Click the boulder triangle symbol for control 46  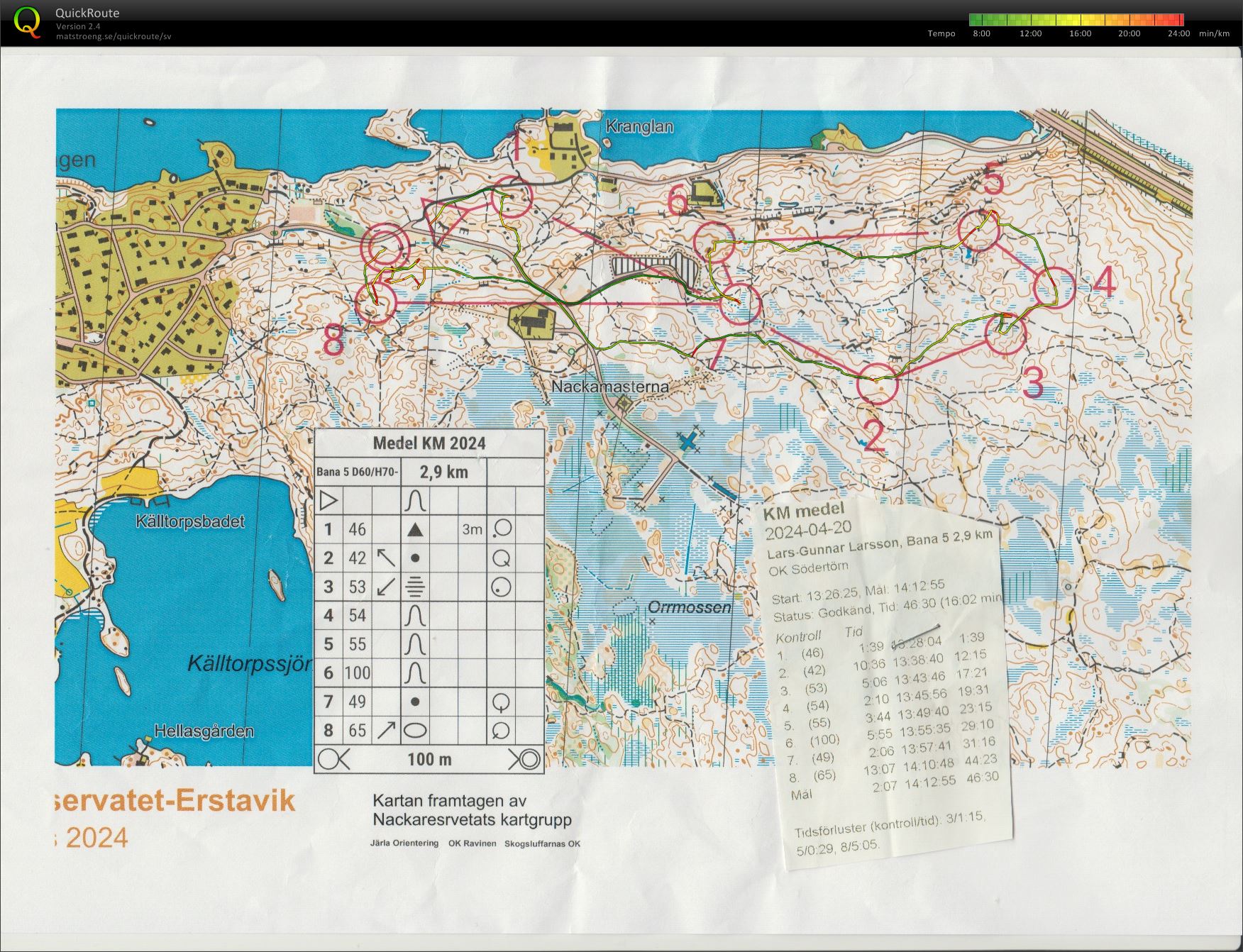tap(416, 529)
